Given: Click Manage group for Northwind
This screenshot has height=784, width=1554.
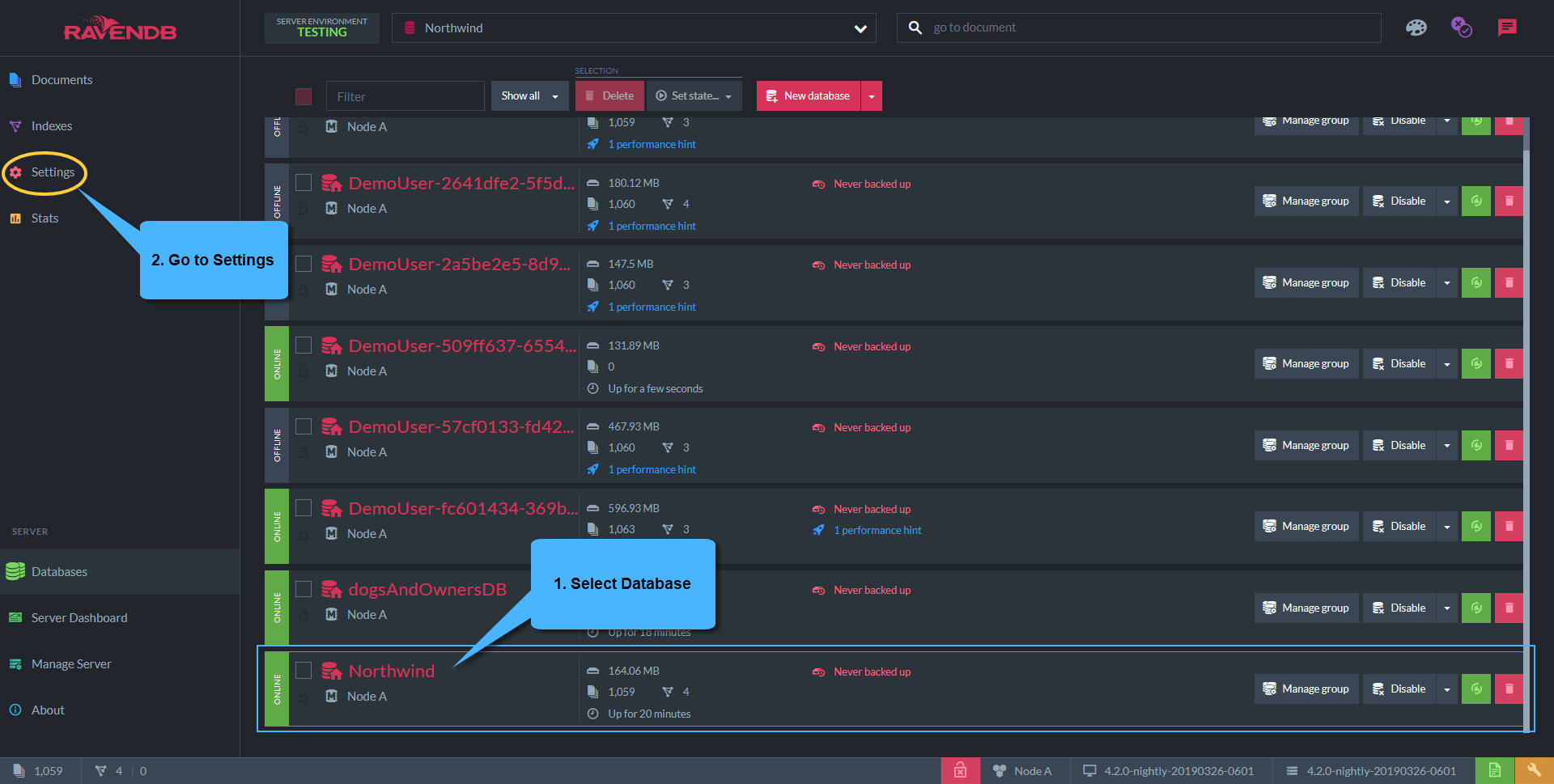Looking at the screenshot, I should 1306,689.
